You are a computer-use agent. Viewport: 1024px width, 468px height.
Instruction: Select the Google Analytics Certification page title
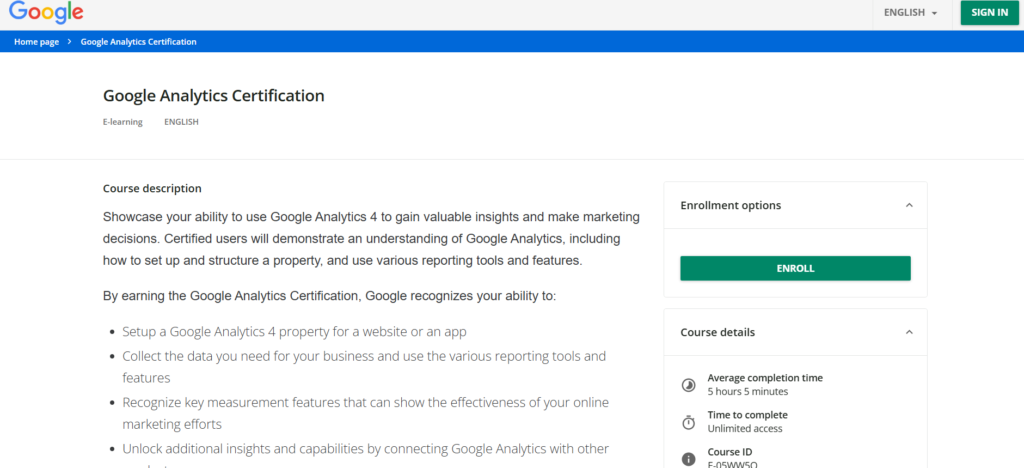tap(214, 96)
